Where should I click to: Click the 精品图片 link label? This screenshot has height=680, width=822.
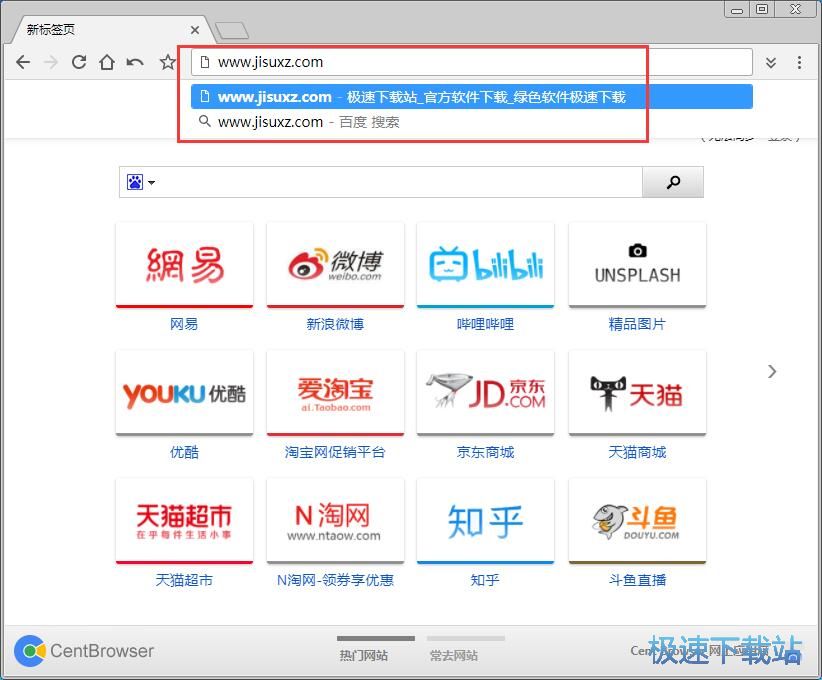pyautogui.click(x=637, y=324)
